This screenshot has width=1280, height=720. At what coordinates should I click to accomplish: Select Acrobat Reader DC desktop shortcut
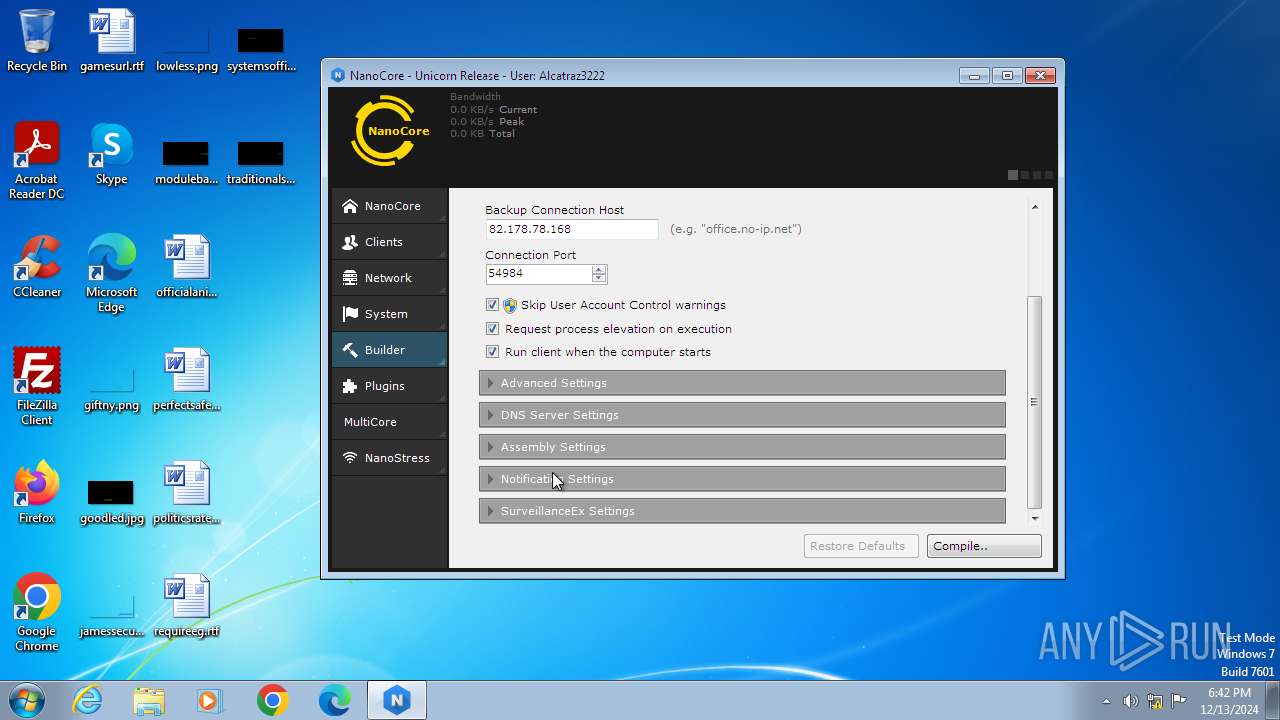click(37, 161)
